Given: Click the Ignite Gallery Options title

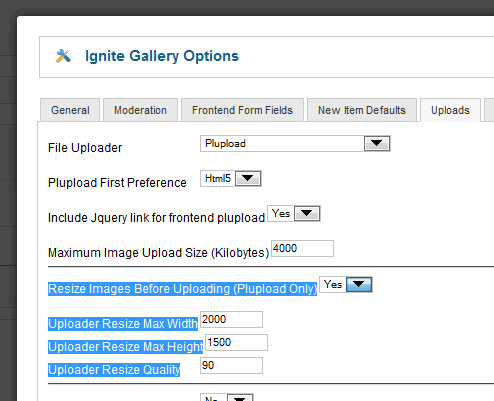Looking at the screenshot, I should [162, 56].
